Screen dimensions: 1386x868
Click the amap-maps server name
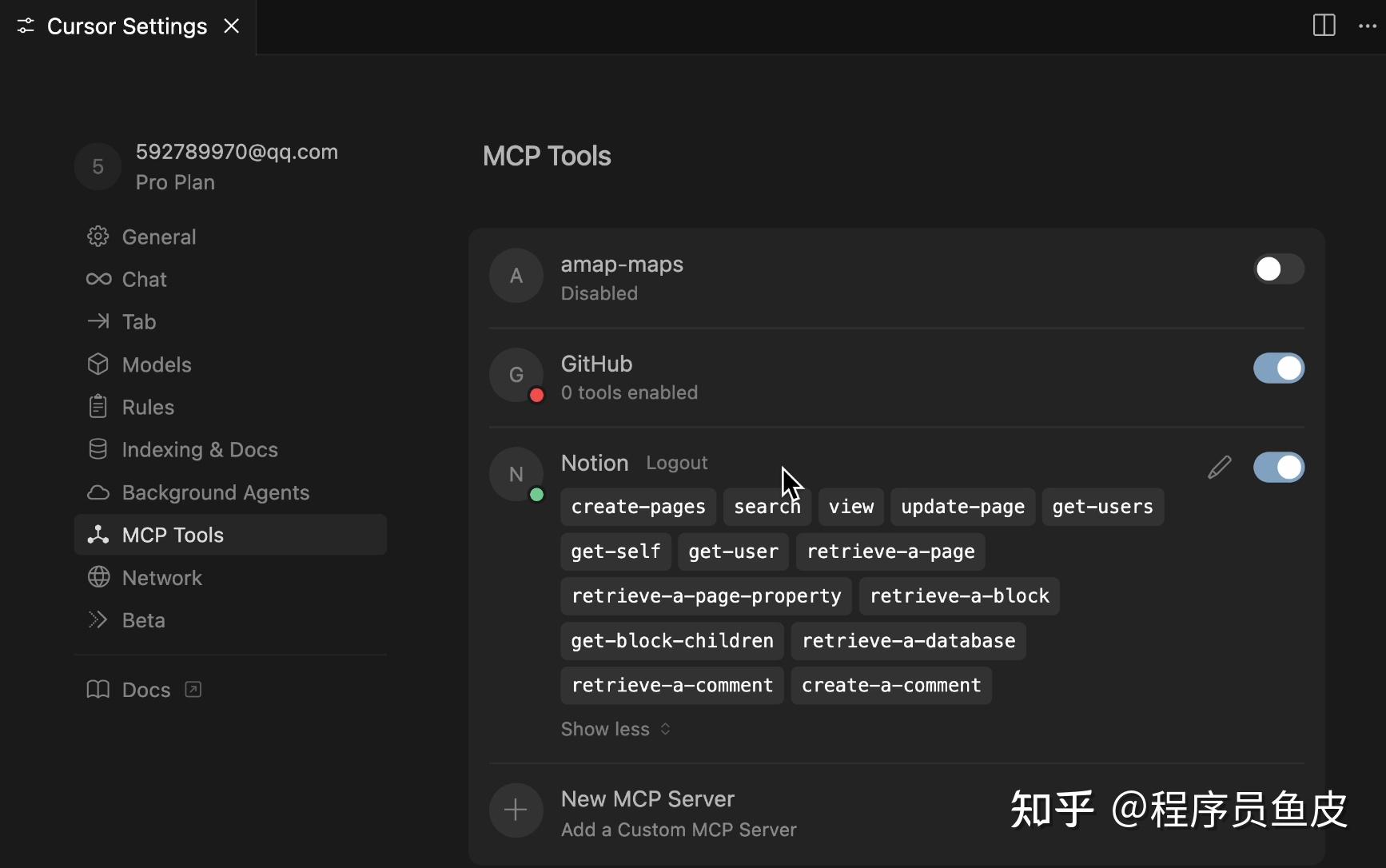click(622, 265)
